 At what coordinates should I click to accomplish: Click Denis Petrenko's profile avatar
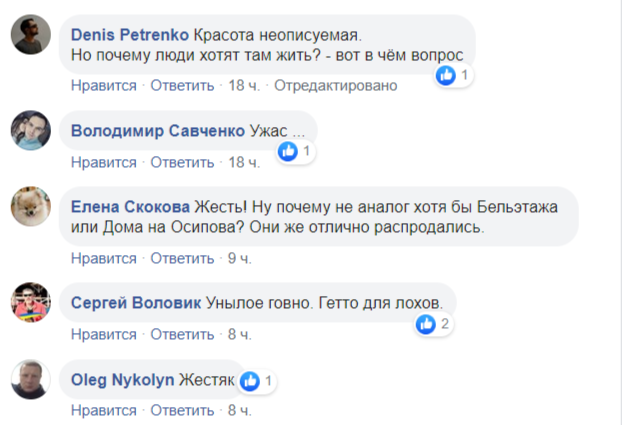click(x=31, y=38)
